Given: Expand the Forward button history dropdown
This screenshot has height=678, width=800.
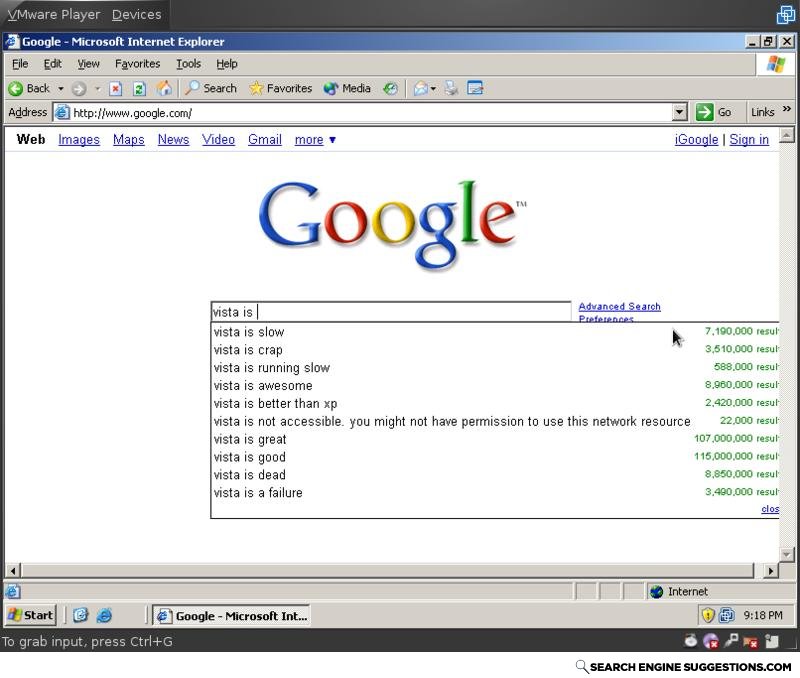Looking at the screenshot, I should tap(97, 89).
